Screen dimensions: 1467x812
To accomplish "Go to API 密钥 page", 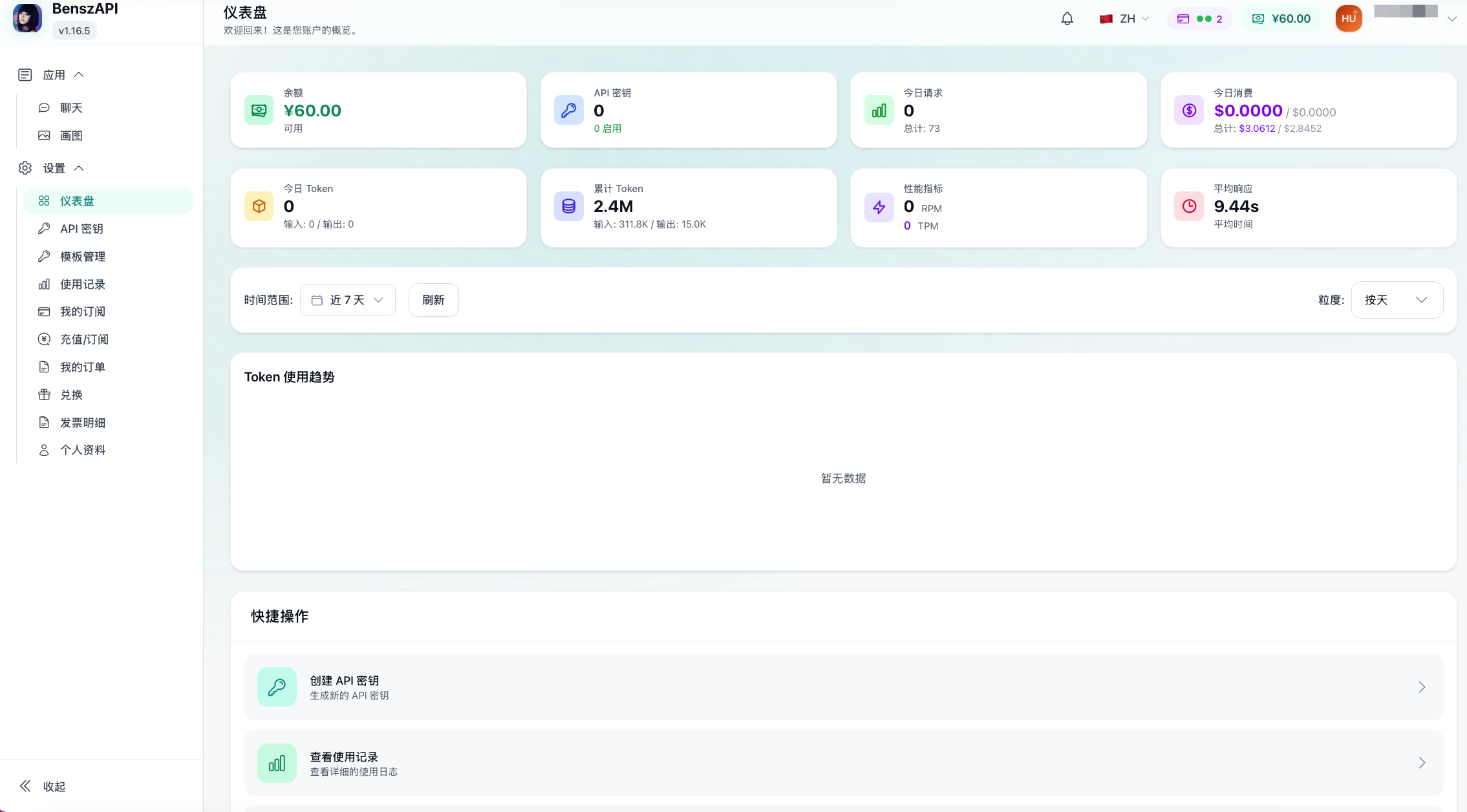I will [109, 229].
